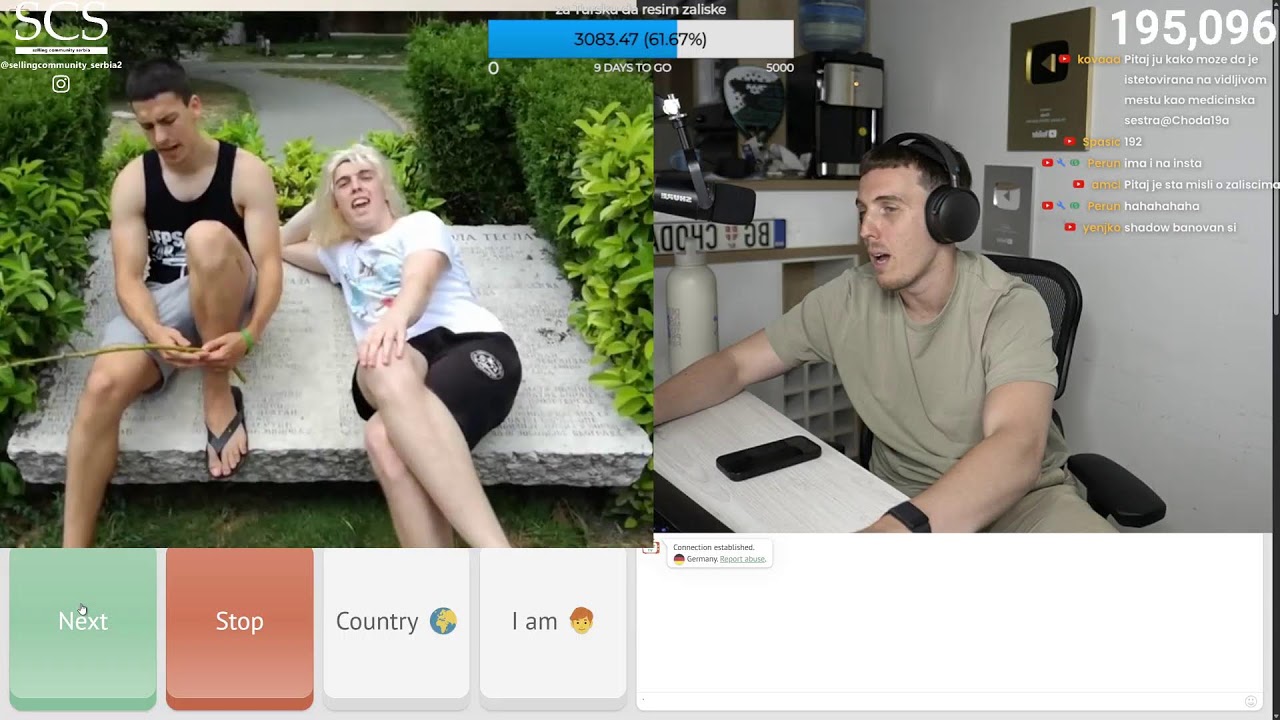
Task: Click the yenjko username in chat
Action: [1101, 228]
